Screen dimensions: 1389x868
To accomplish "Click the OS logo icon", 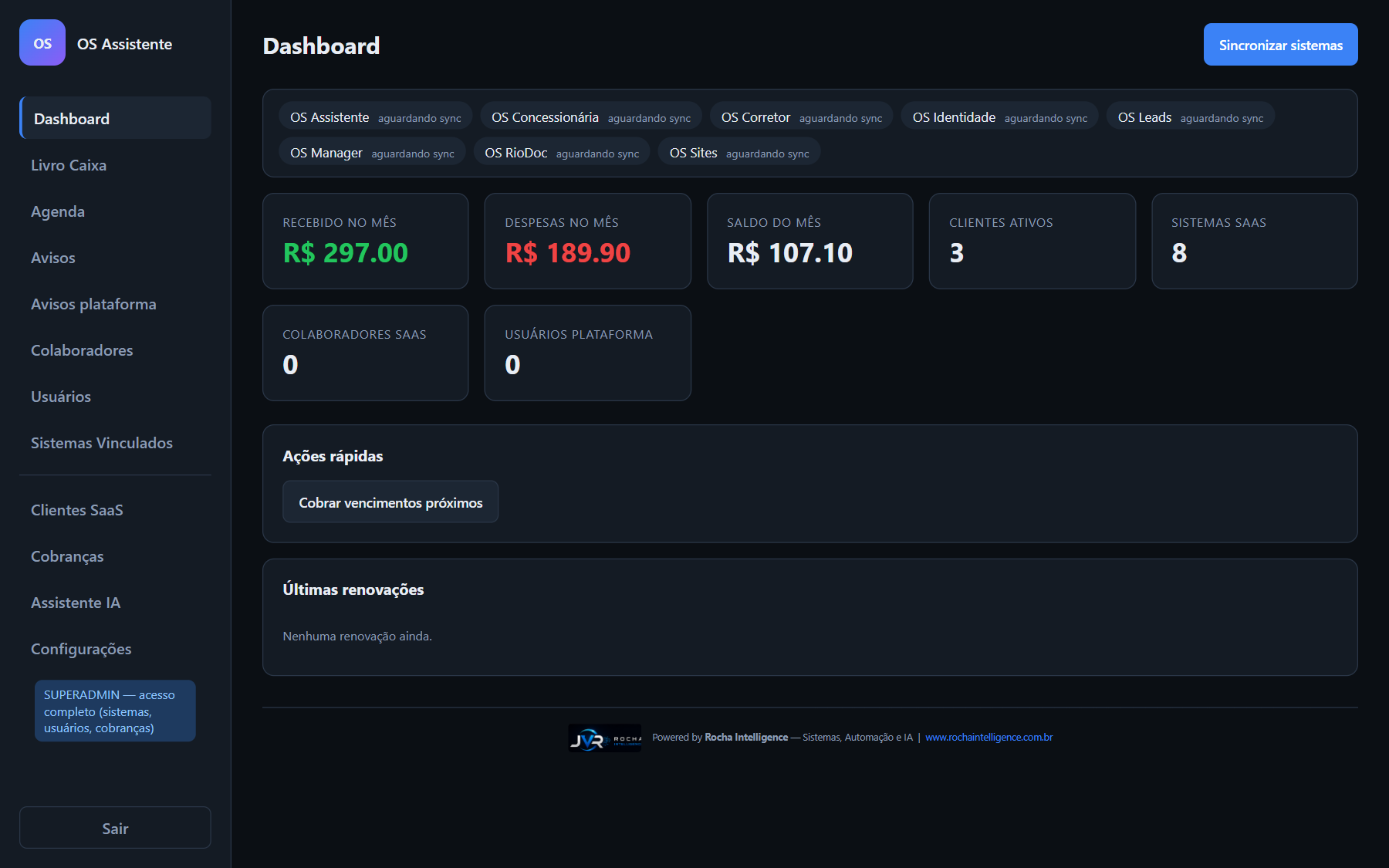I will [42, 42].
